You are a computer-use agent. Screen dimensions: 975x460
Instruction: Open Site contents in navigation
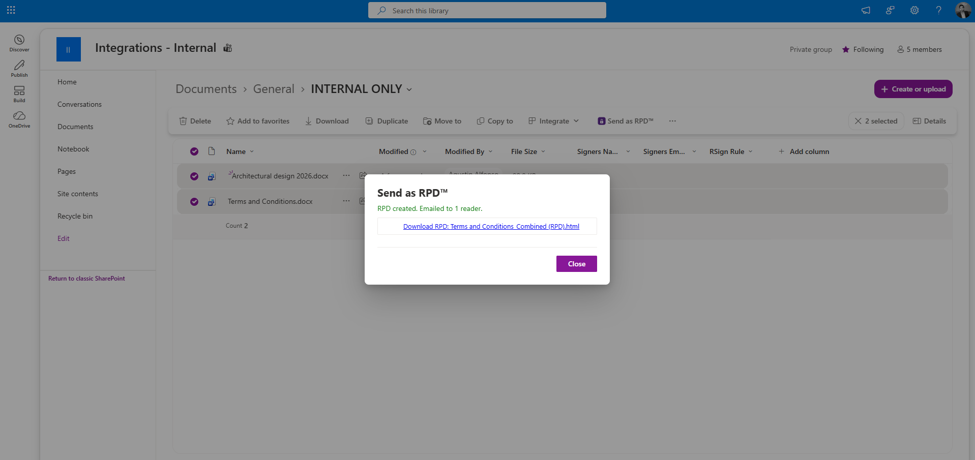click(78, 194)
